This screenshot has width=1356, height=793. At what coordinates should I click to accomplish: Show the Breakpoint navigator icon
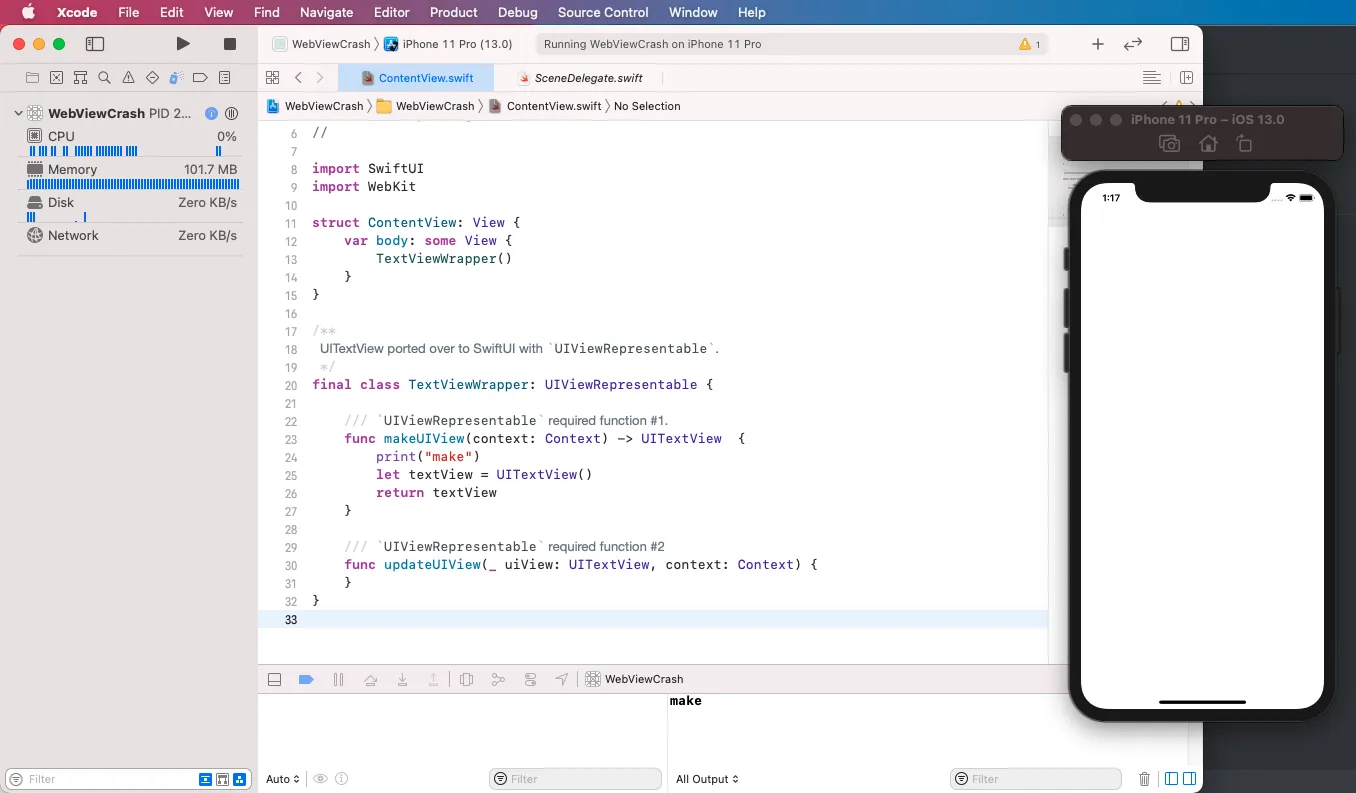[200, 77]
